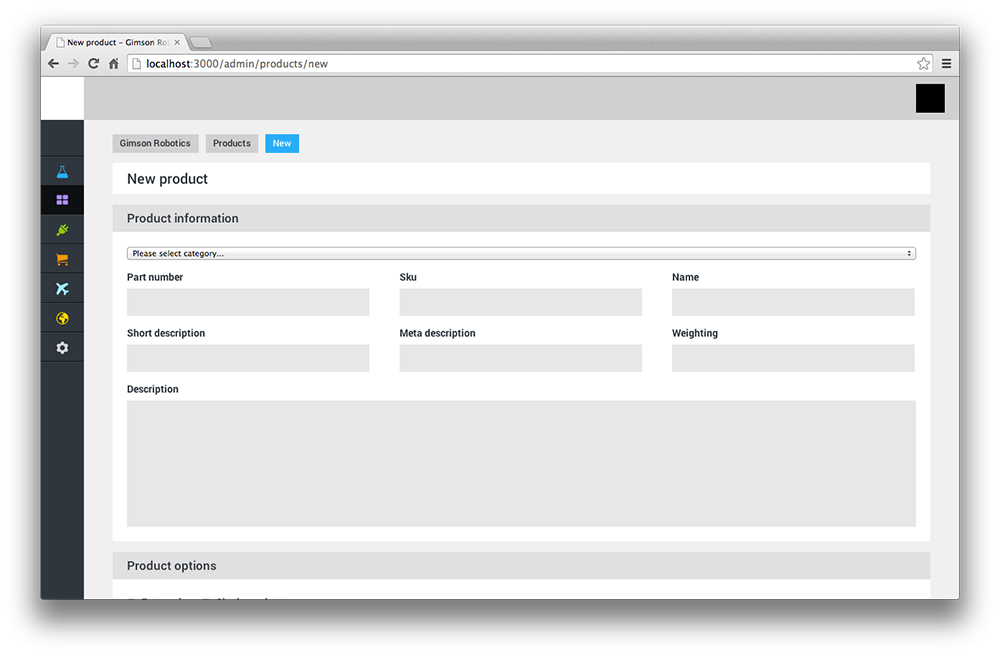Viewport: 1000px width, 656px height.
Task: Click the 'Product information' section header
Action: point(521,218)
